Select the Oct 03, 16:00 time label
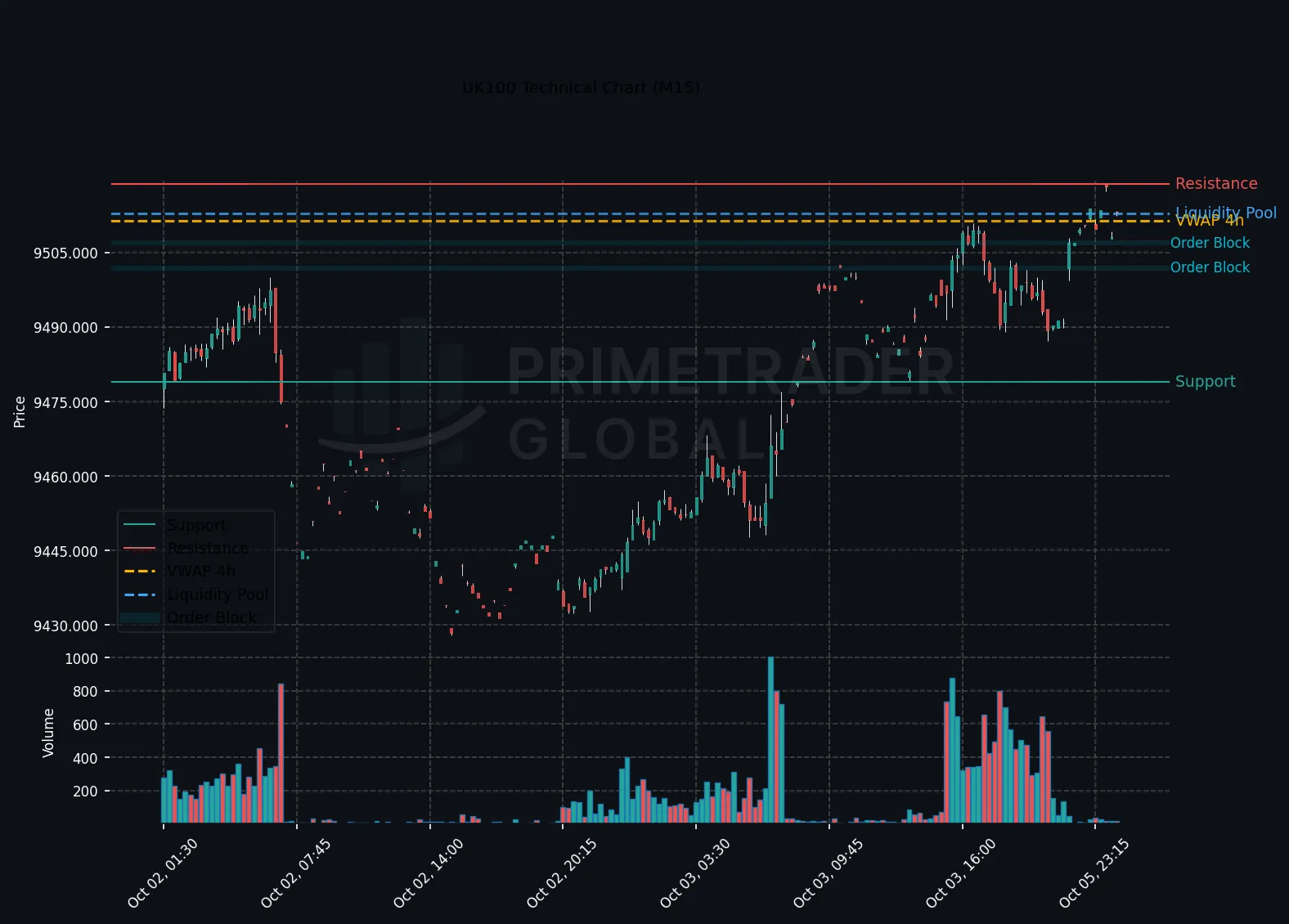The height and width of the screenshot is (924, 1289). pos(960,873)
